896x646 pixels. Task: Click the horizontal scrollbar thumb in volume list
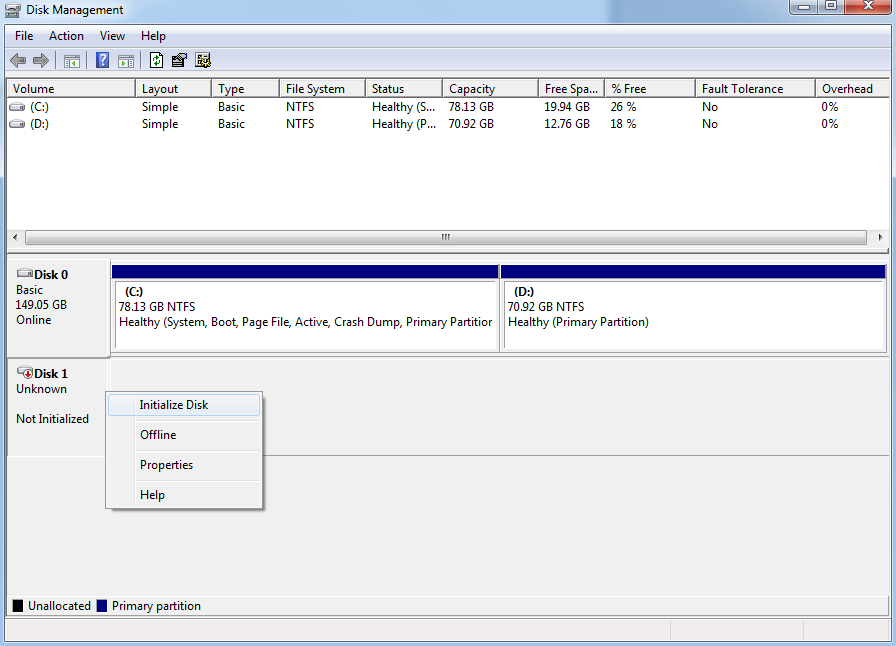click(446, 237)
